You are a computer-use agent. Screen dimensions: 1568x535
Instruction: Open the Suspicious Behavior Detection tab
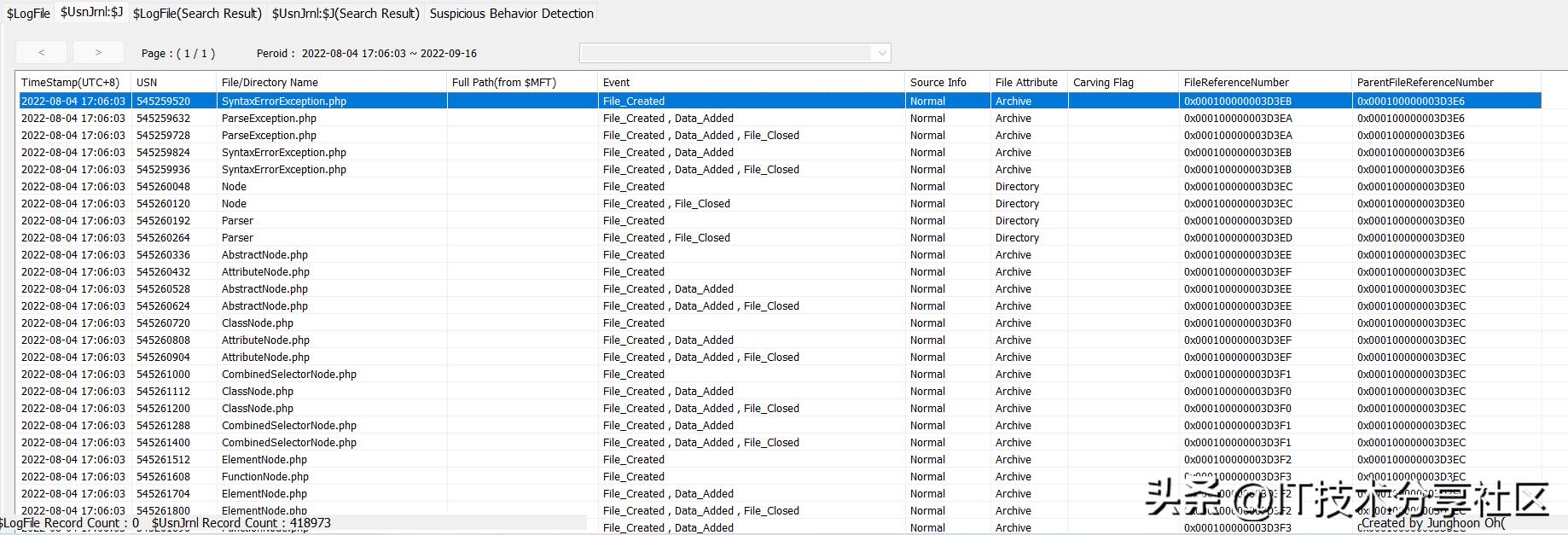click(x=511, y=14)
